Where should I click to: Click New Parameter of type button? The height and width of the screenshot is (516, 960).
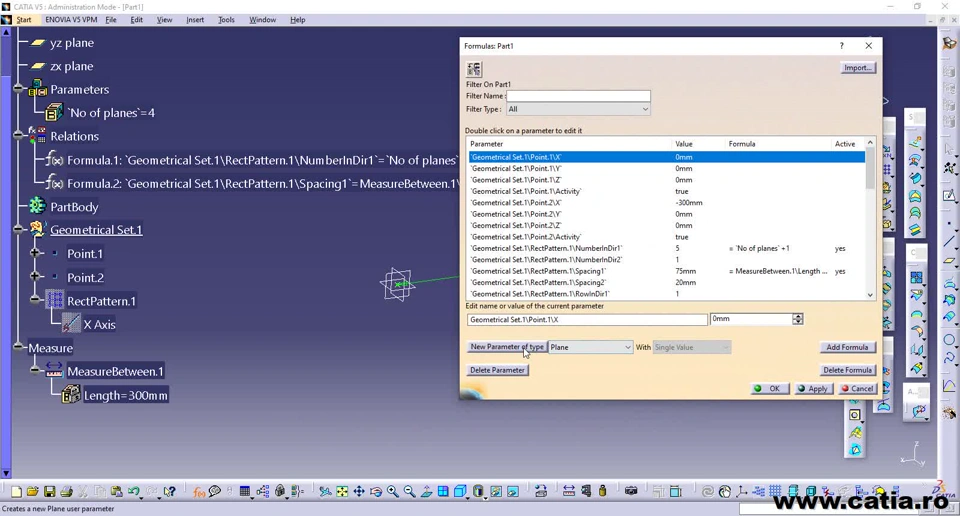(x=506, y=347)
